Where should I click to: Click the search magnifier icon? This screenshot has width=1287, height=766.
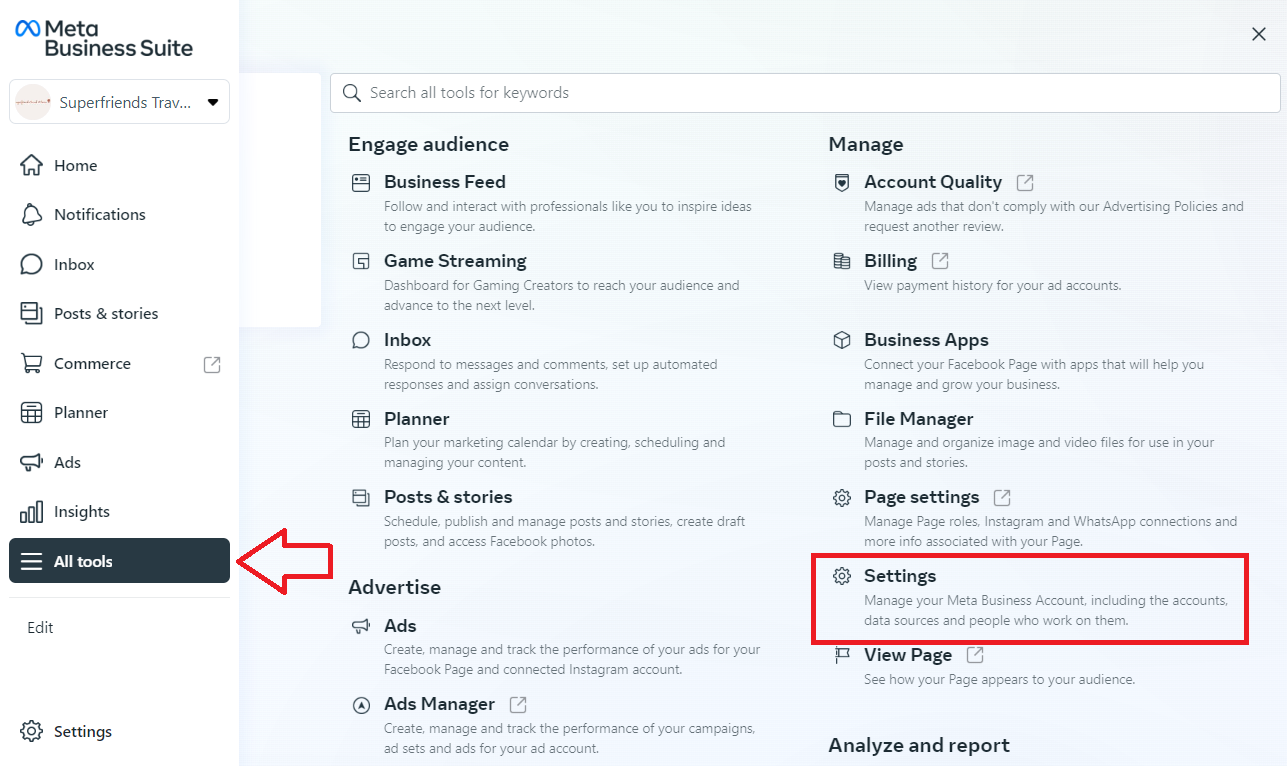coord(351,93)
